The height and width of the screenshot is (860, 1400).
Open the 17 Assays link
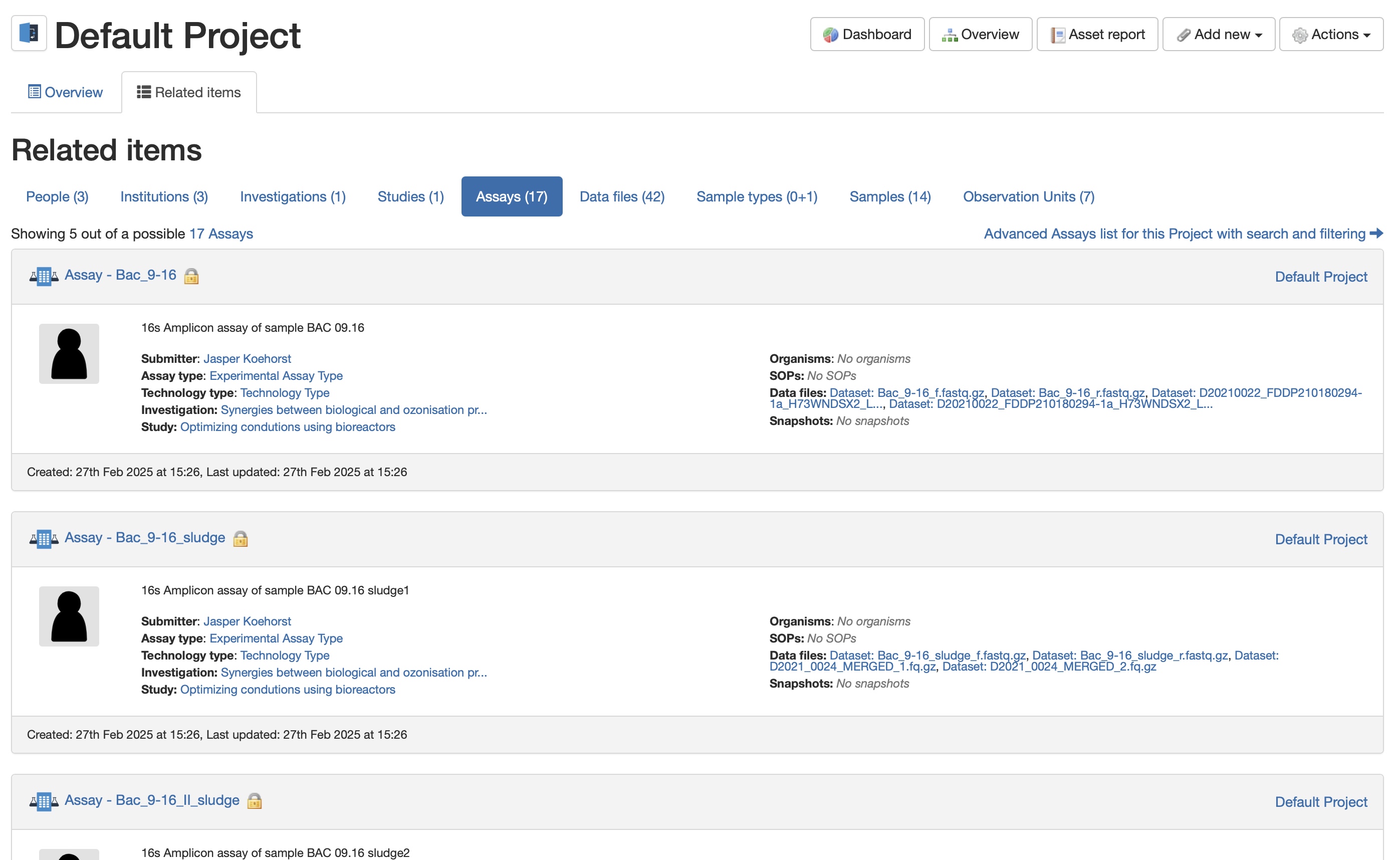pos(220,234)
